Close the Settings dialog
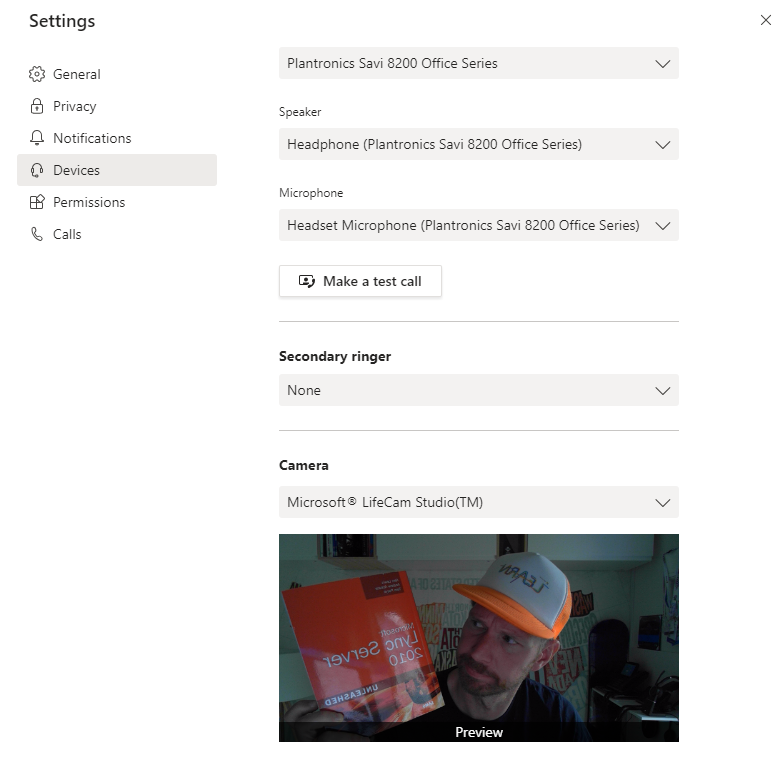780x765 pixels. point(766,20)
